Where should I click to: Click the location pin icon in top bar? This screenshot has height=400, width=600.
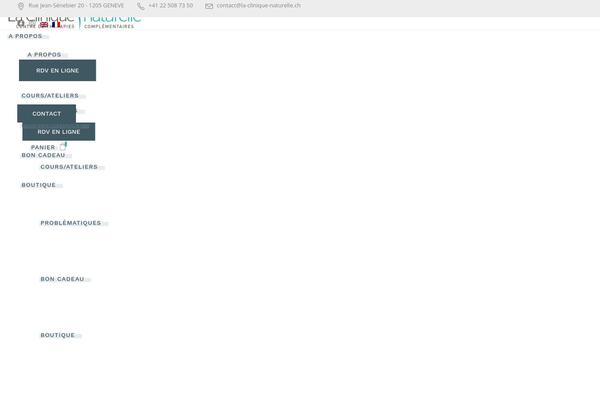coord(21,6)
